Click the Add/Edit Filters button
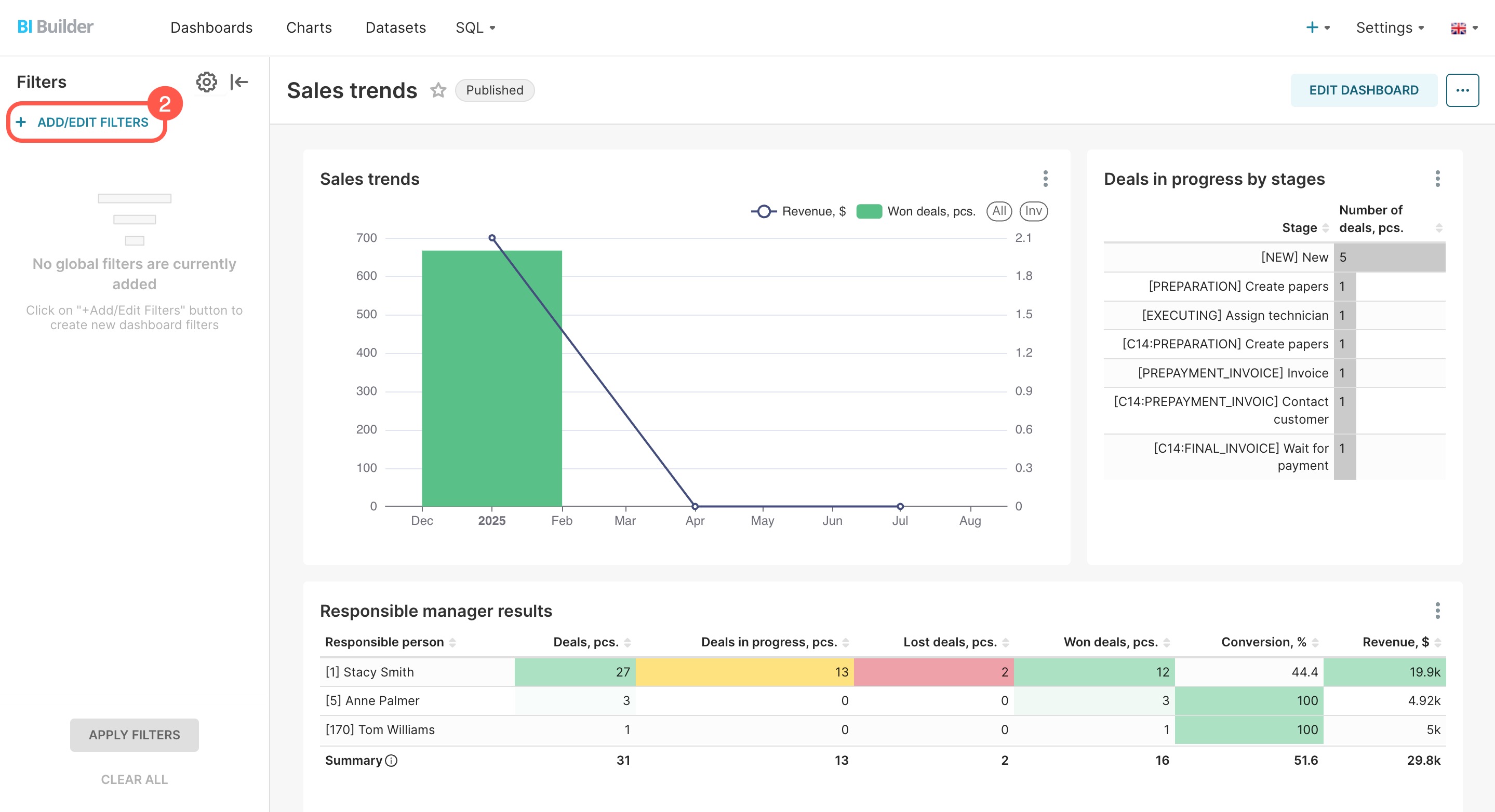This screenshot has width=1495, height=812. (86, 122)
